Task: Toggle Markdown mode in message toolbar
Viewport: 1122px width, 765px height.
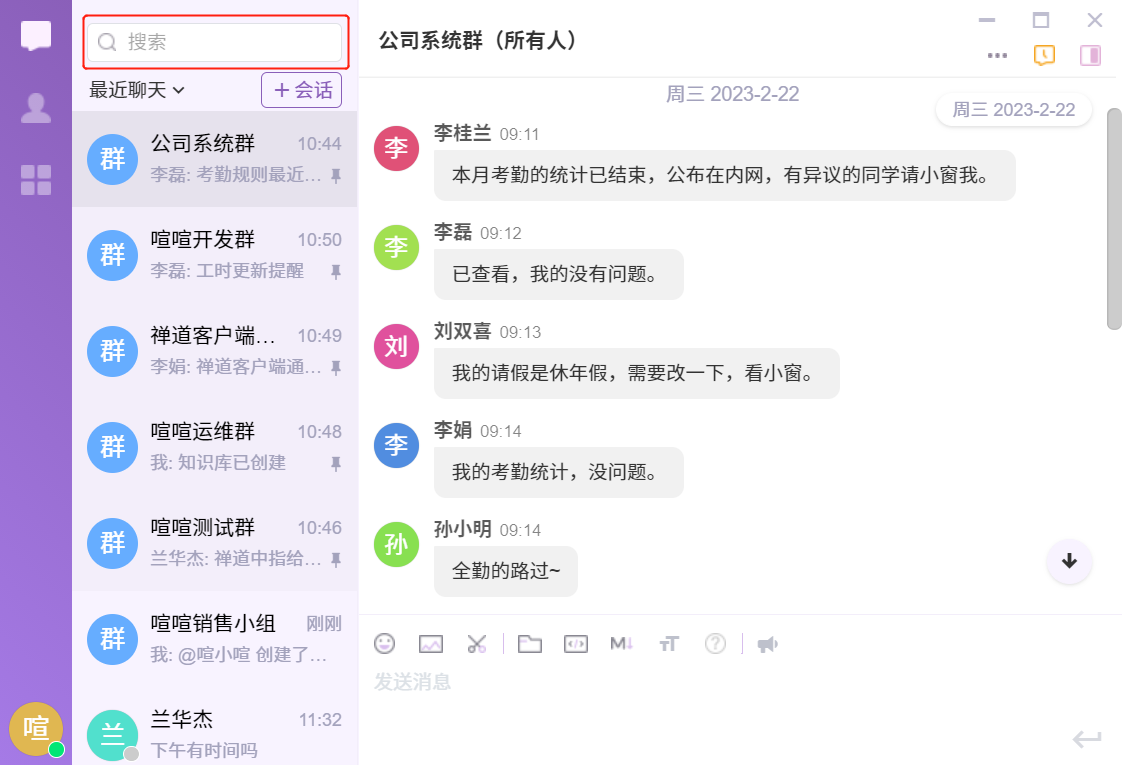Action: tap(621, 644)
